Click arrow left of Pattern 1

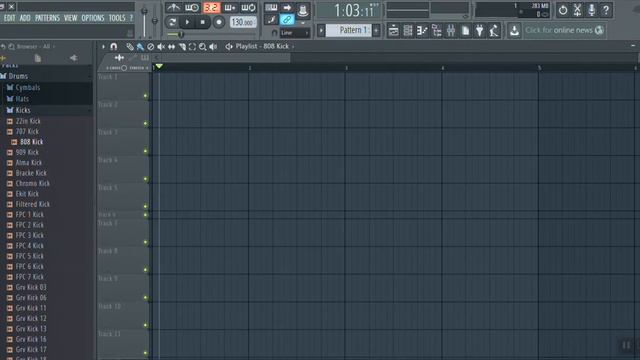pos(321,30)
